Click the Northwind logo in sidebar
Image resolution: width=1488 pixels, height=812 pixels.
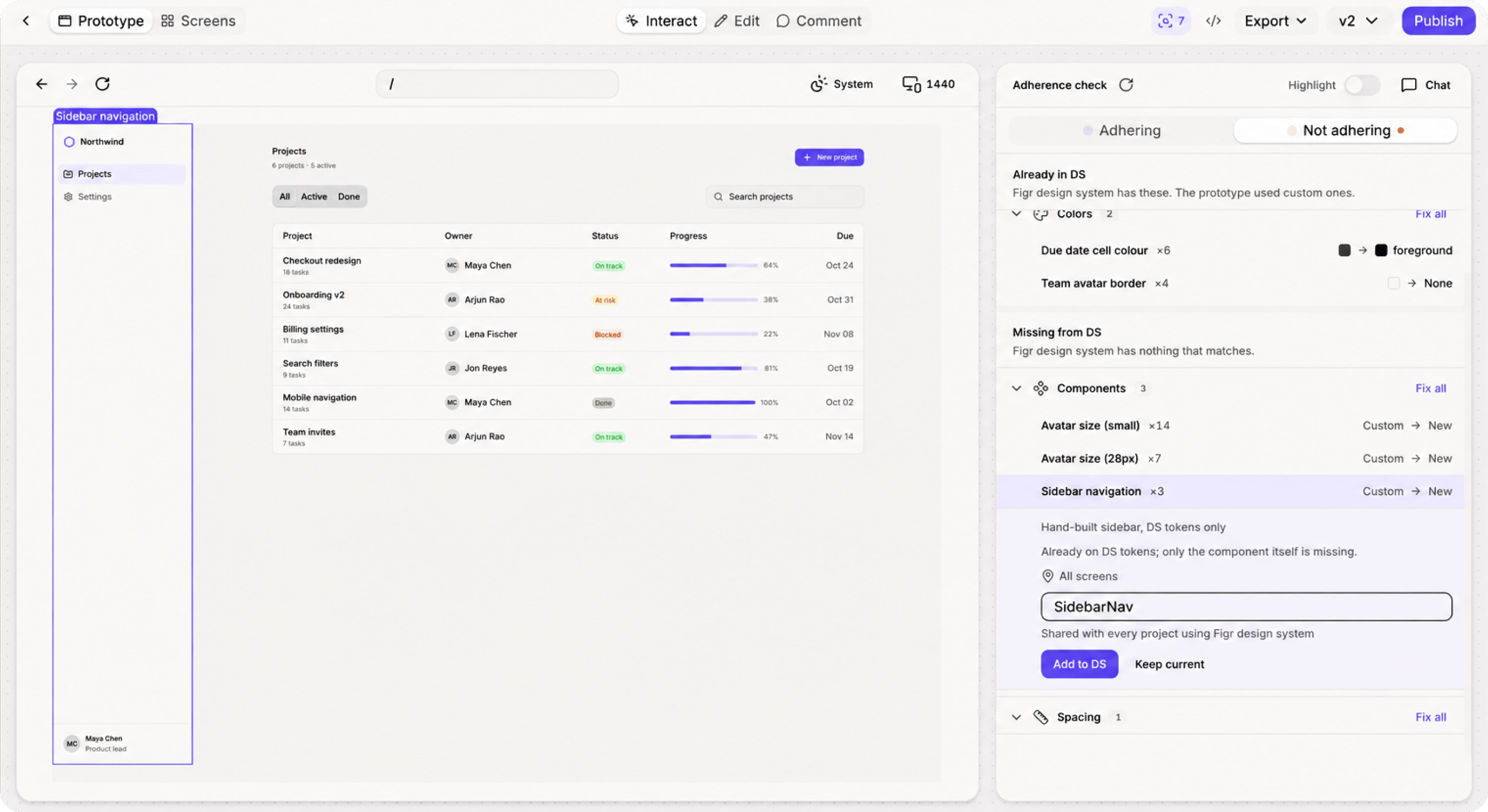(x=69, y=141)
